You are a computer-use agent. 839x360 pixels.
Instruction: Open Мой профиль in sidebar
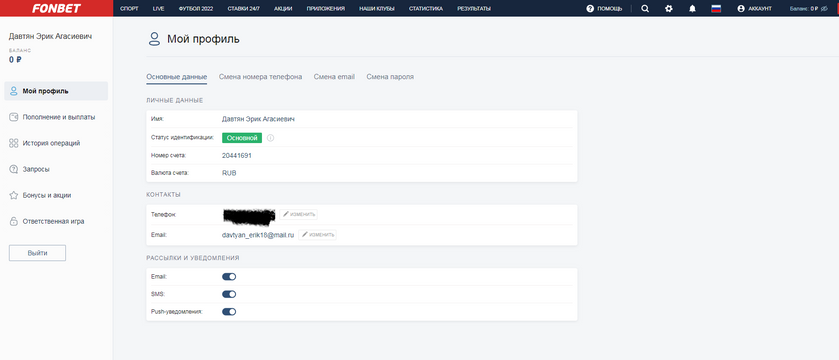(56, 91)
